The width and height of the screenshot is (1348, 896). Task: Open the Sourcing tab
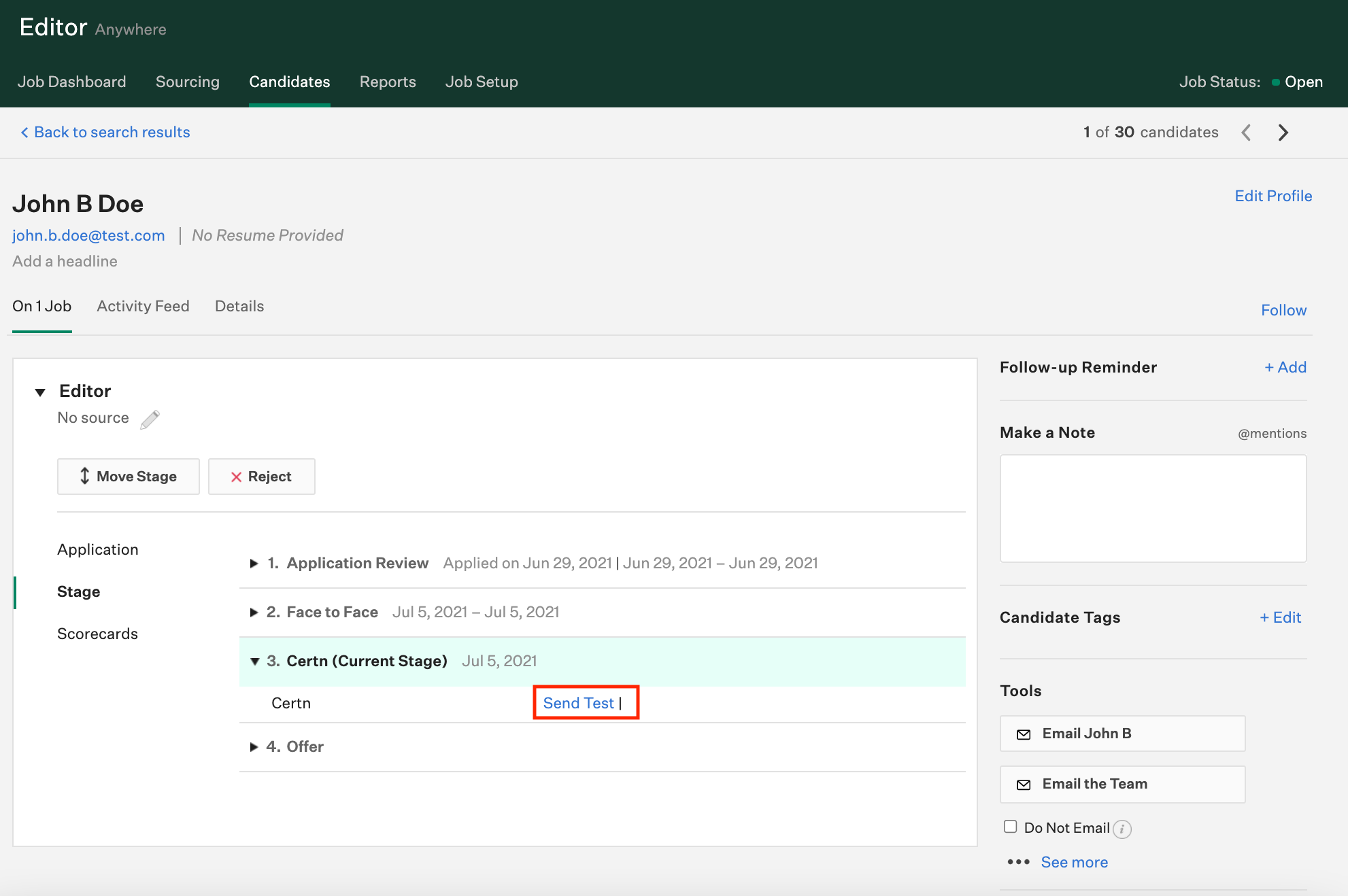(x=188, y=82)
